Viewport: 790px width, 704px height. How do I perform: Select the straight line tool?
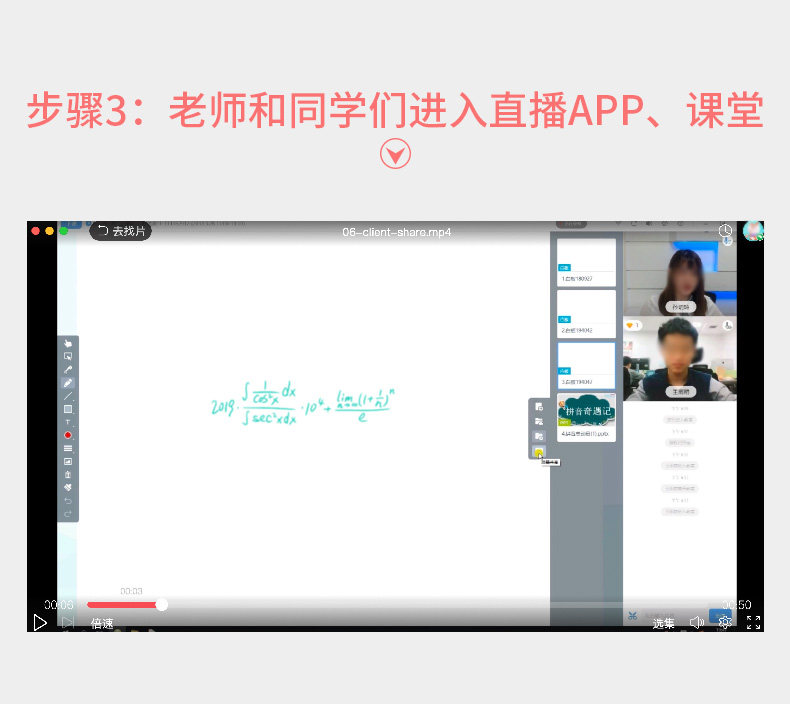point(68,396)
